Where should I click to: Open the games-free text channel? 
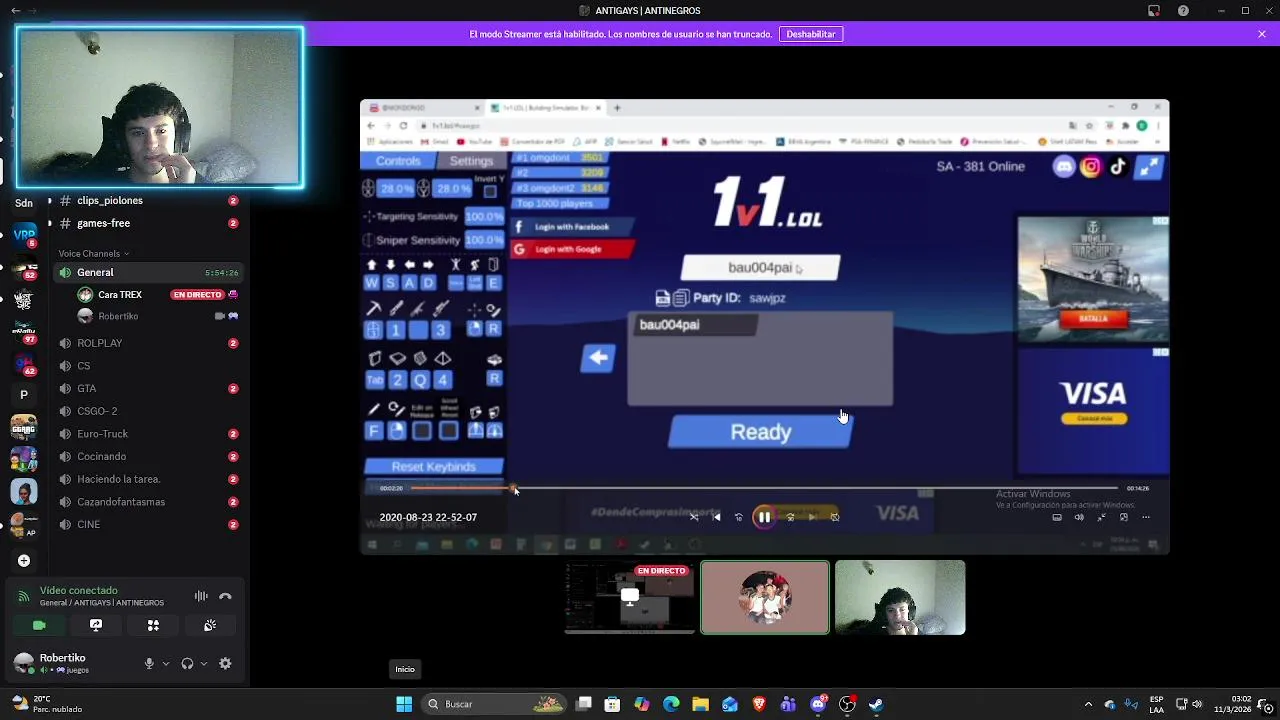(146, 223)
